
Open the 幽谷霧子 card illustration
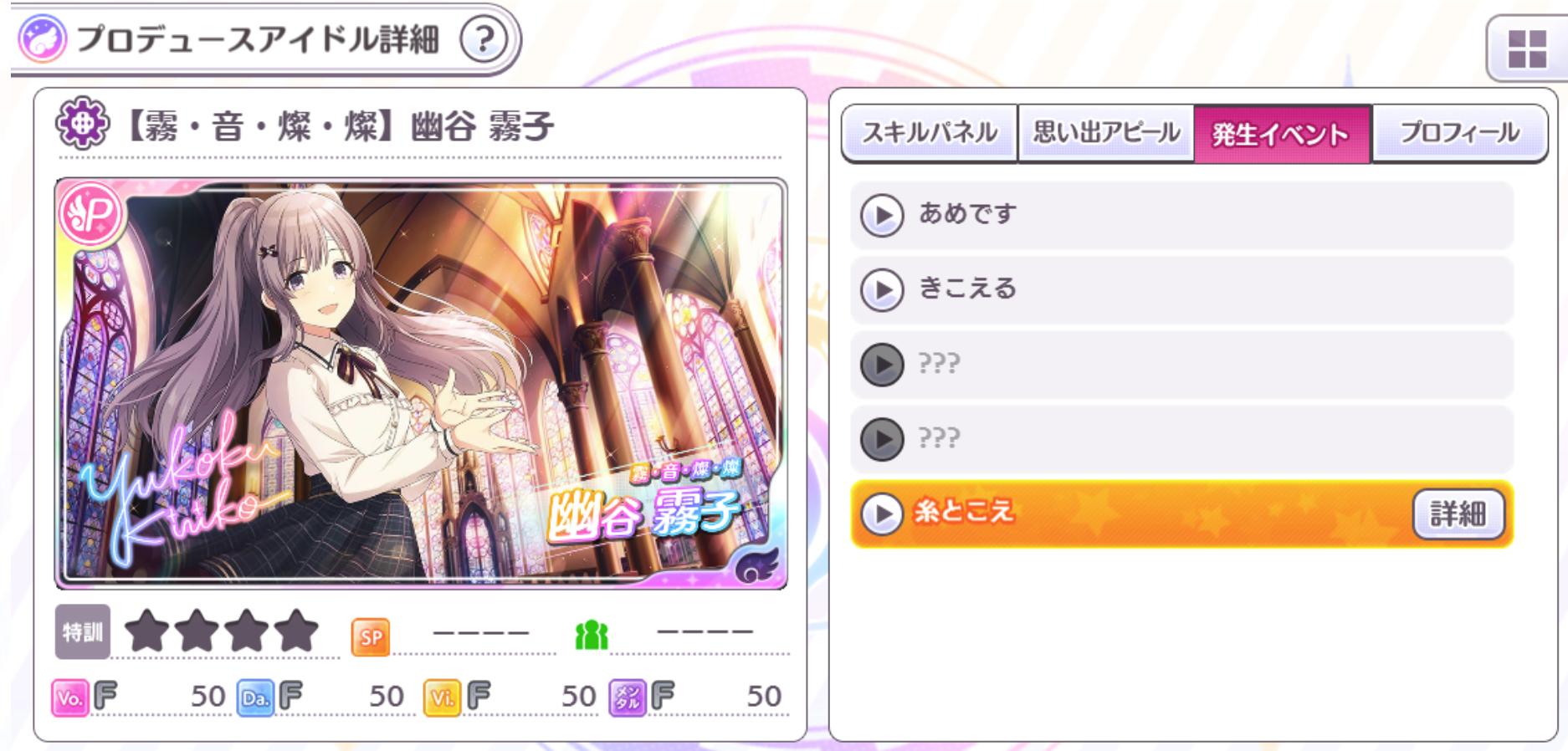point(421,384)
